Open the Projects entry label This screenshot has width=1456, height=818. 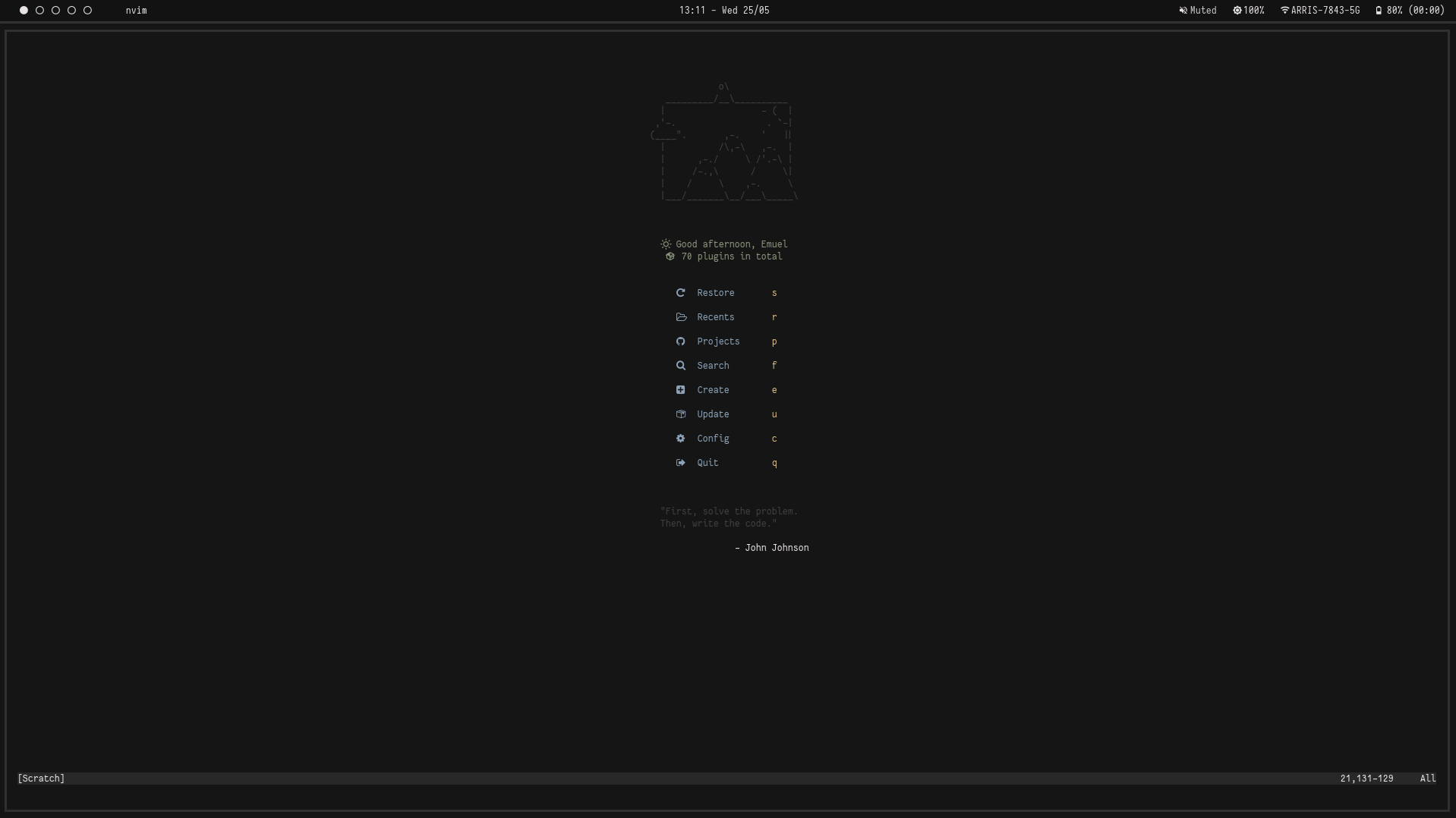pos(718,341)
